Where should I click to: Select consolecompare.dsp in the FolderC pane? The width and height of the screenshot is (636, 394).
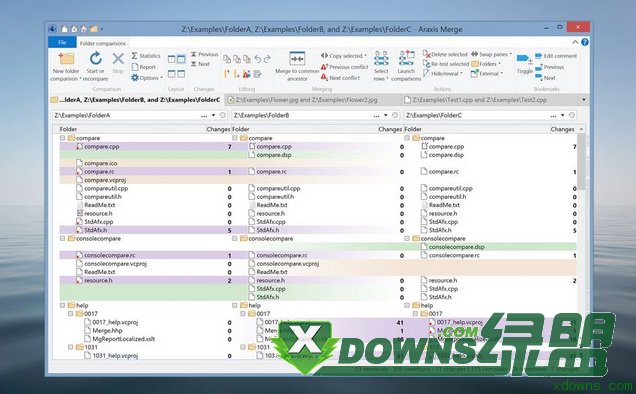pos(456,247)
